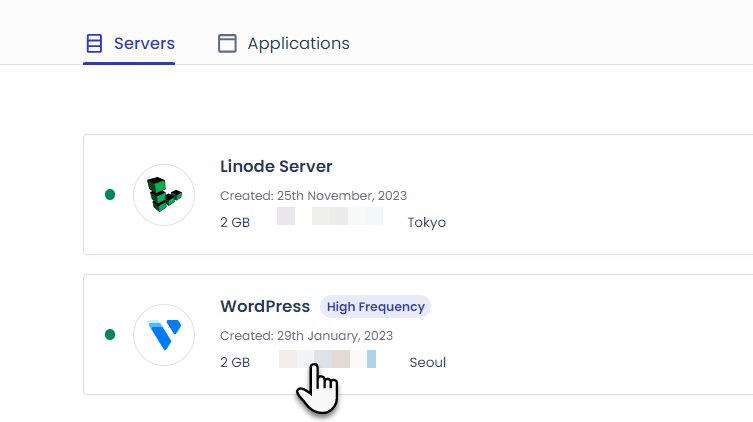Click the Servers tab stack icon

coord(94,43)
